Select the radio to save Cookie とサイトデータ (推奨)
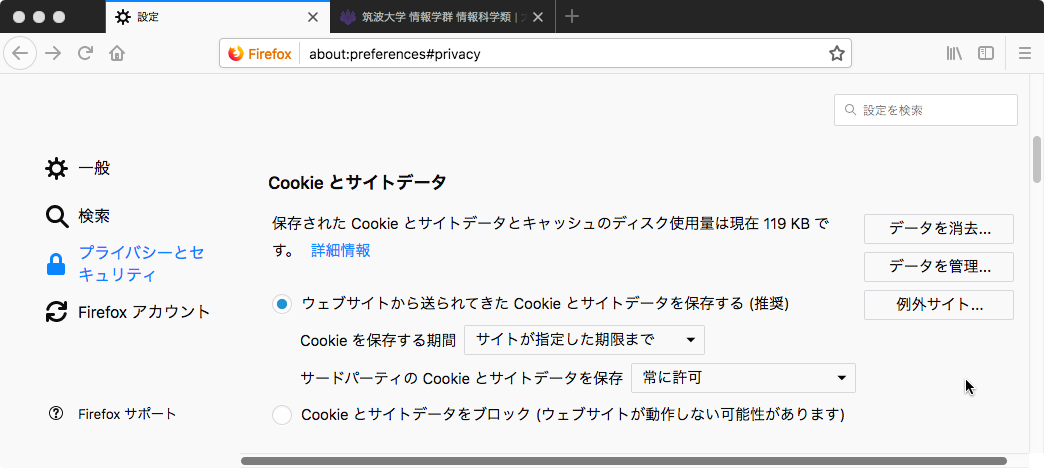Image resolution: width=1044 pixels, height=468 pixels. point(282,304)
